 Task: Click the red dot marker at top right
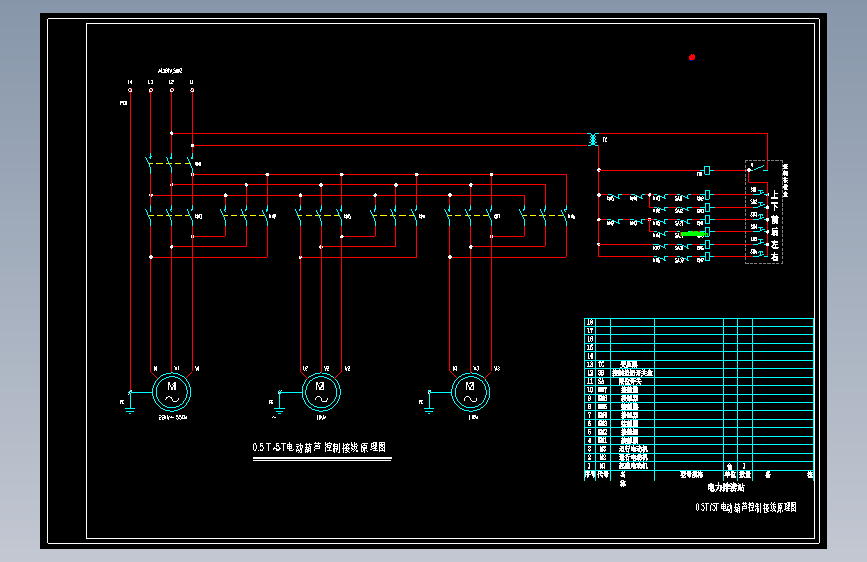point(692,57)
